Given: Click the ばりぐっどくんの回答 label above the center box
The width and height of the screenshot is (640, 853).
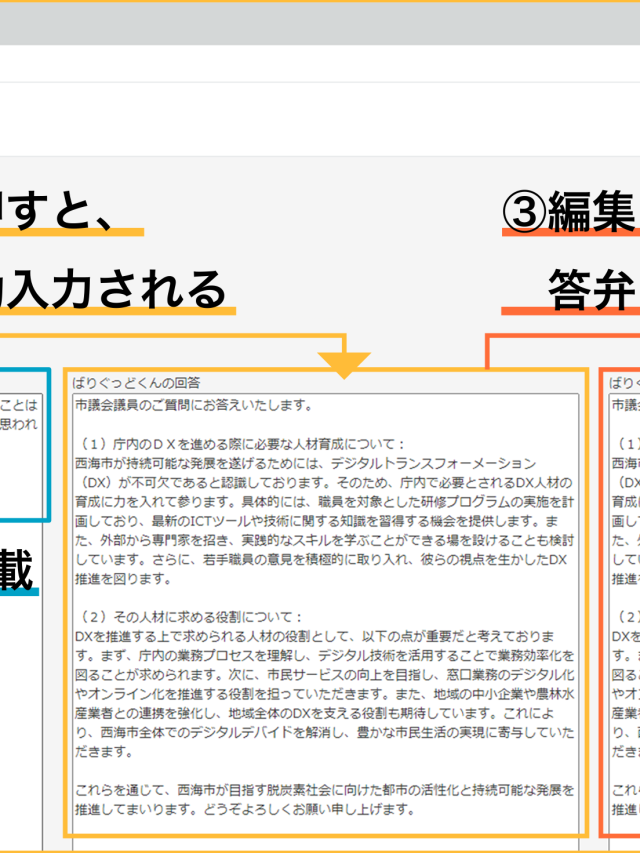Looking at the screenshot, I should click(x=136, y=382).
